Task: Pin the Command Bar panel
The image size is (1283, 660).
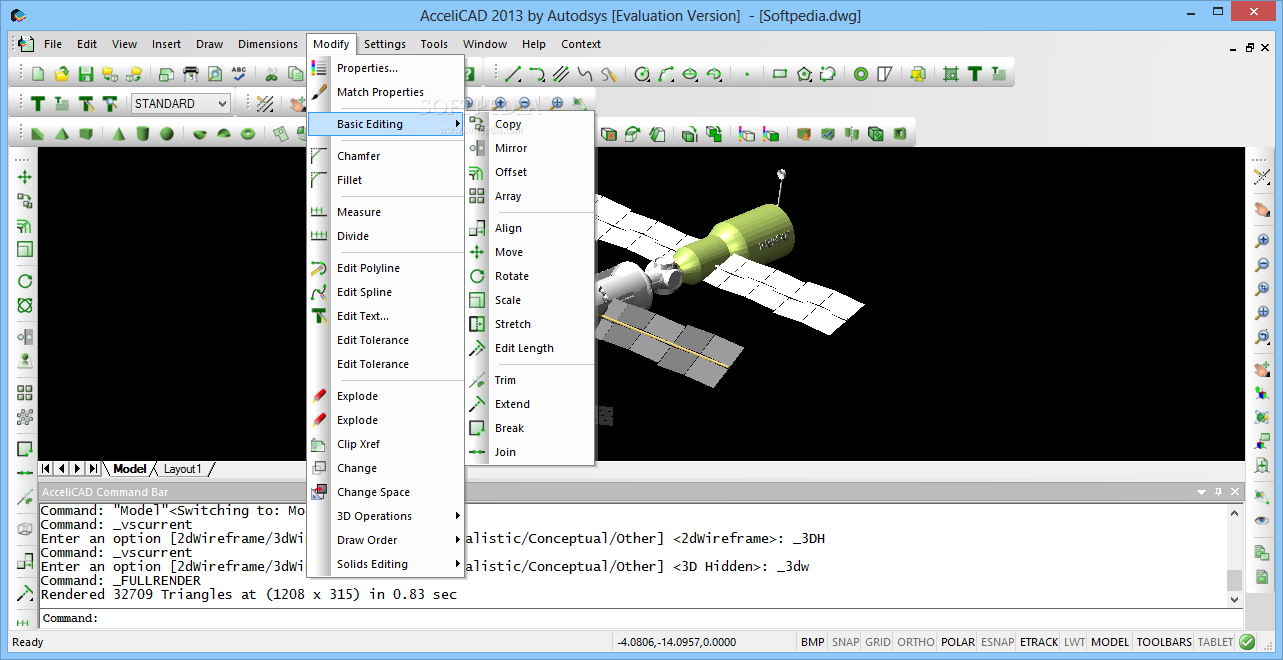Action: [x=1218, y=492]
